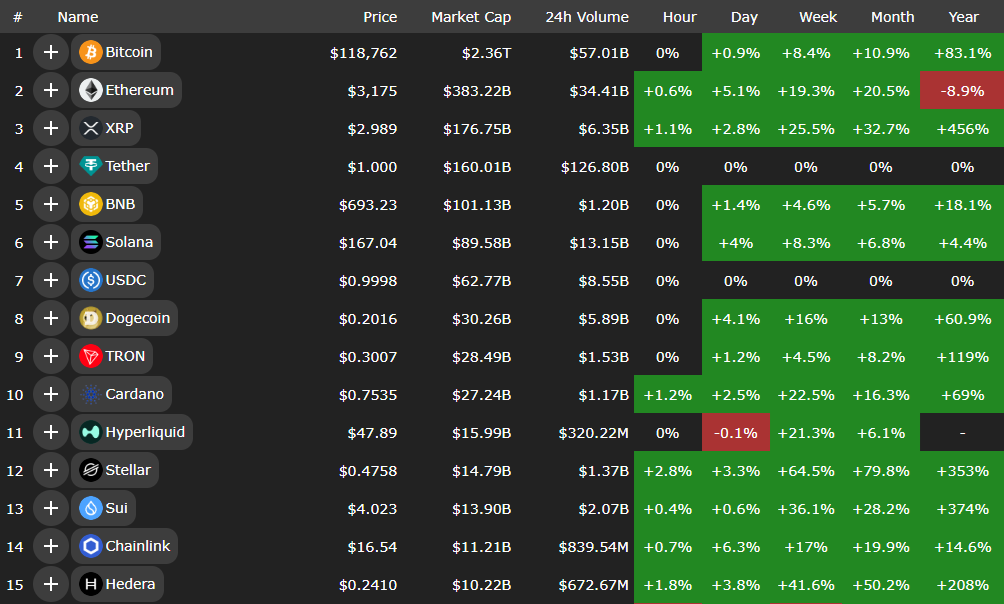The image size is (1004, 604).
Task: Add Stellar using its plus button
Action: [x=50, y=470]
